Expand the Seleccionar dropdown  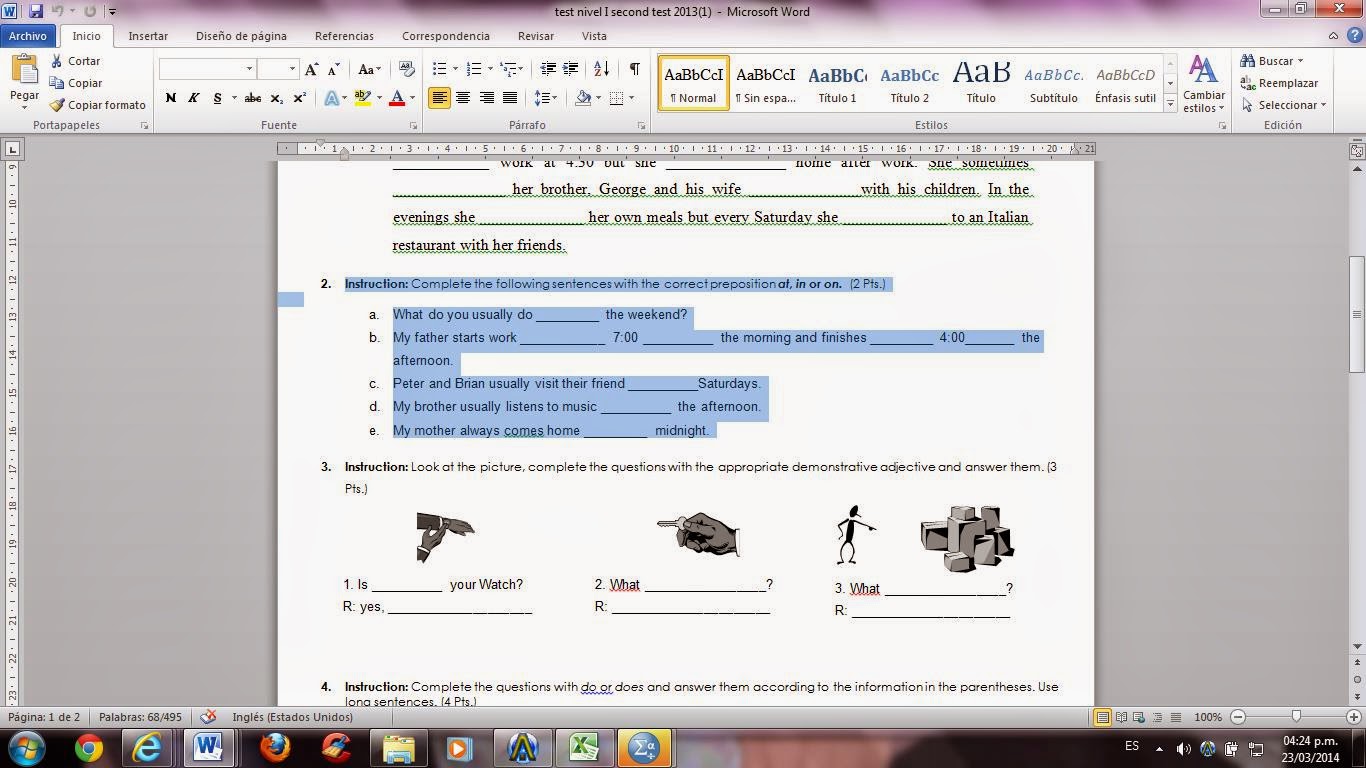coord(1323,105)
